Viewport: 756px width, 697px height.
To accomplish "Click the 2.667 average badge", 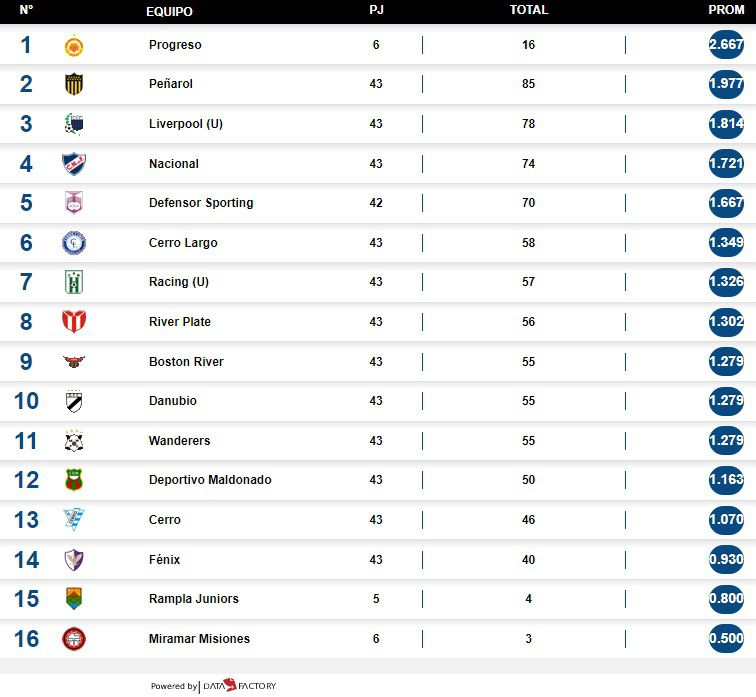I will (726, 45).
